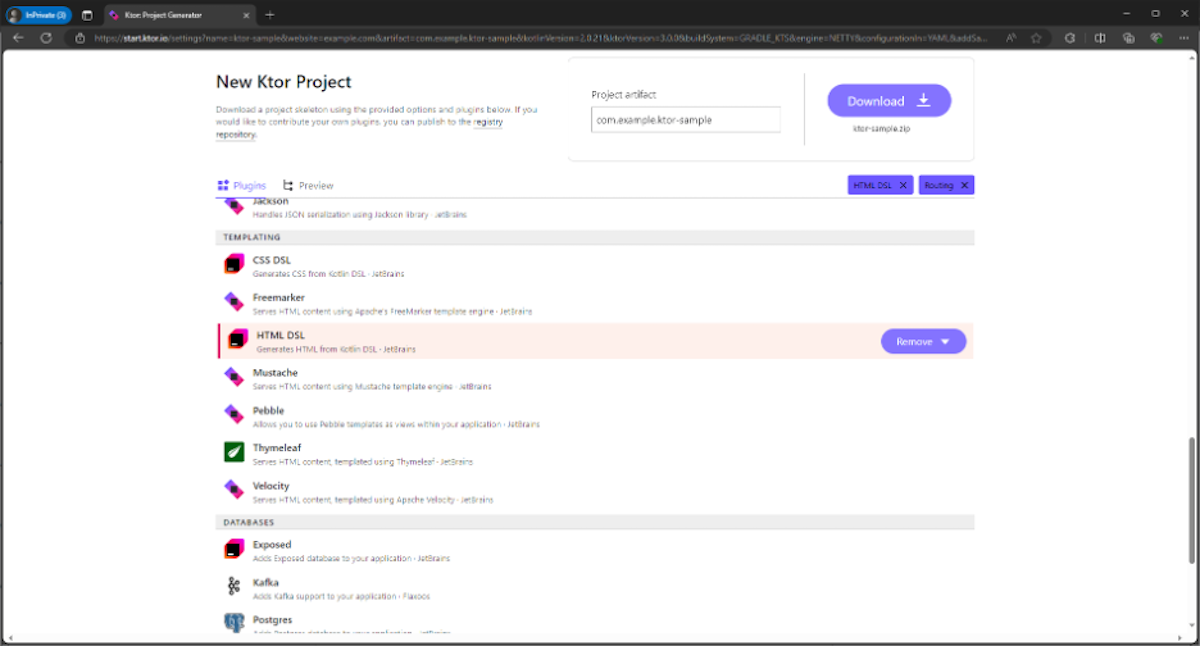
Task: Open Collections icon in toolbar
Action: click(x=1128, y=37)
